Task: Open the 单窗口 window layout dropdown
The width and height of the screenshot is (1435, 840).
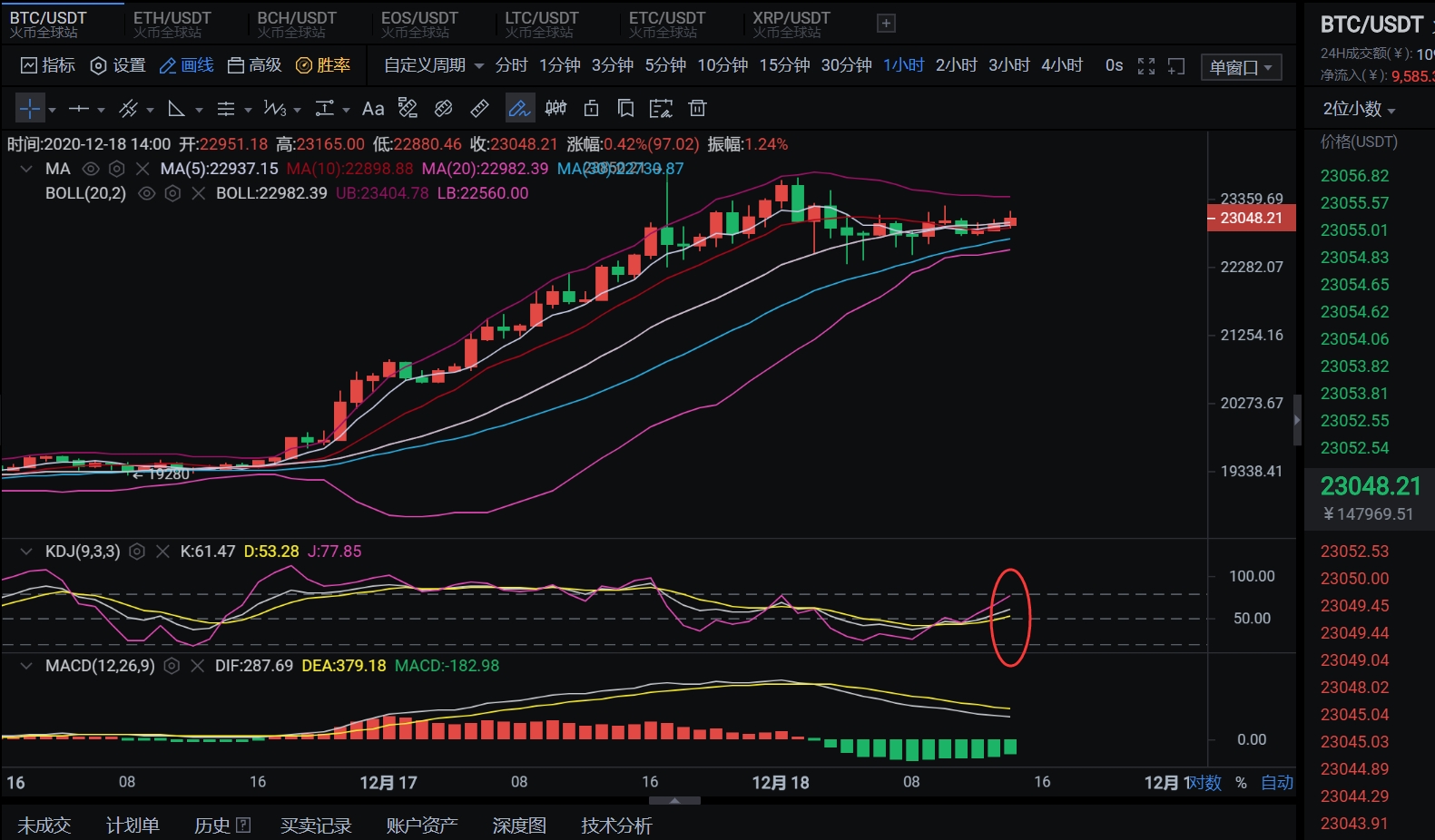Action: click(x=1242, y=67)
